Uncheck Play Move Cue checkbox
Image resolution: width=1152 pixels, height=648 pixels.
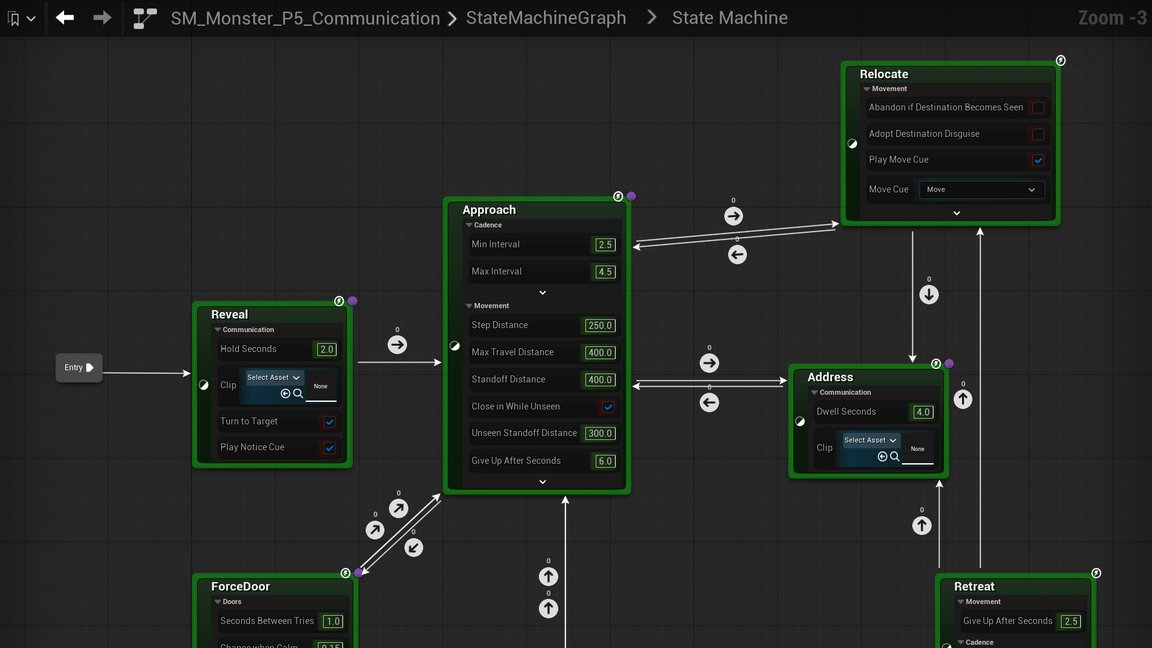tap(1037, 160)
